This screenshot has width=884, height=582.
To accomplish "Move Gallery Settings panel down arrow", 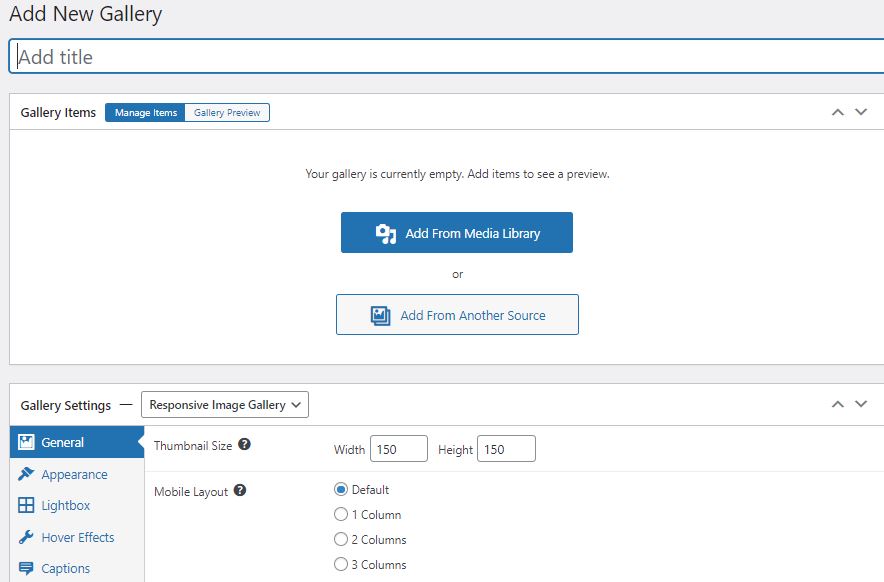I will (x=861, y=404).
